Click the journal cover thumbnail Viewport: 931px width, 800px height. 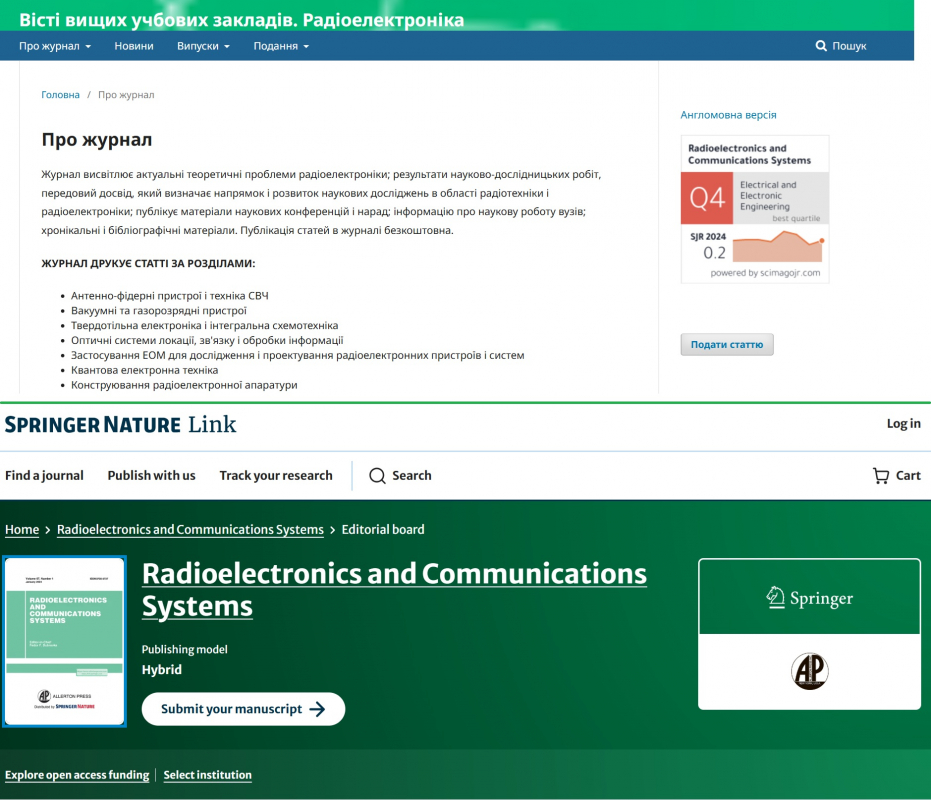click(x=65, y=641)
